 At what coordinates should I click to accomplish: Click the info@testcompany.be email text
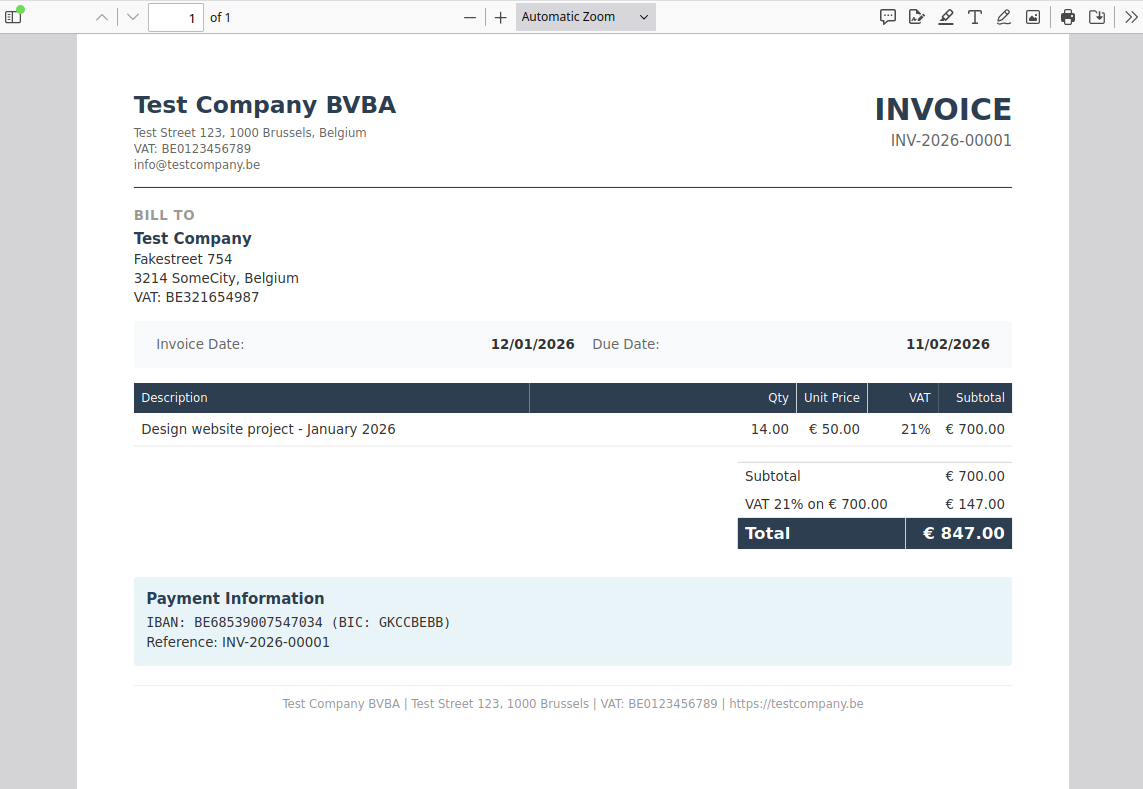197,165
